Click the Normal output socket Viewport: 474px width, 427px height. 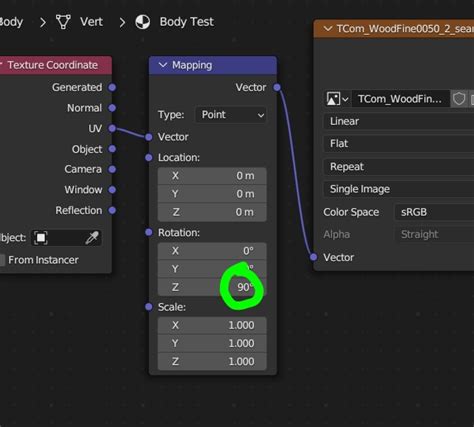click(112, 108)
